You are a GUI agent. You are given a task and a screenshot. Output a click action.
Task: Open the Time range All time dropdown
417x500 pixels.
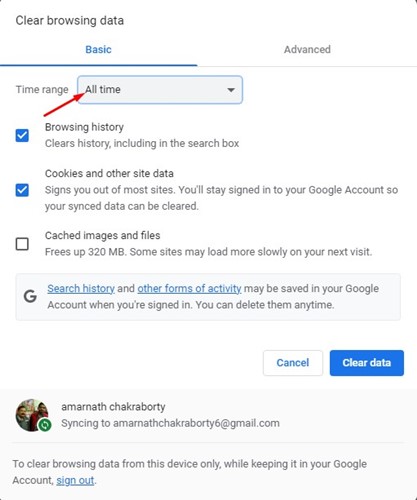[160, 90]
